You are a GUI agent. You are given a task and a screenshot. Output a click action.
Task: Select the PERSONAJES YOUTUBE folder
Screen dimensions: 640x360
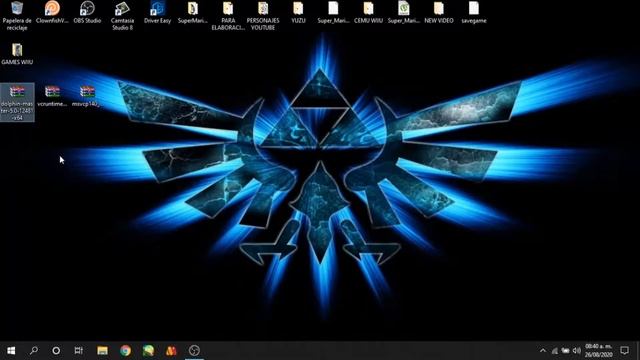tap(263, 16)
